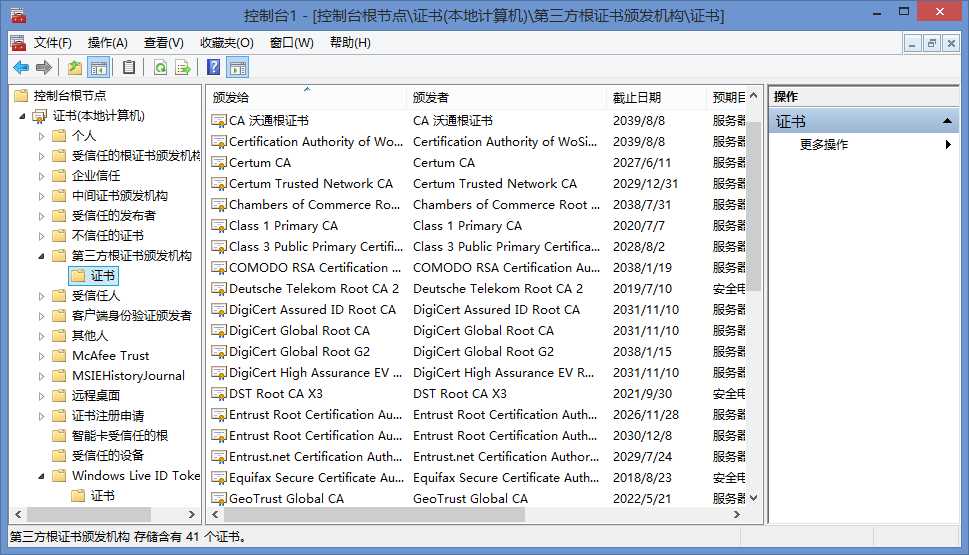
Task: Click folder icon of 控制台根节点
Action: click(x=21, y=95)
